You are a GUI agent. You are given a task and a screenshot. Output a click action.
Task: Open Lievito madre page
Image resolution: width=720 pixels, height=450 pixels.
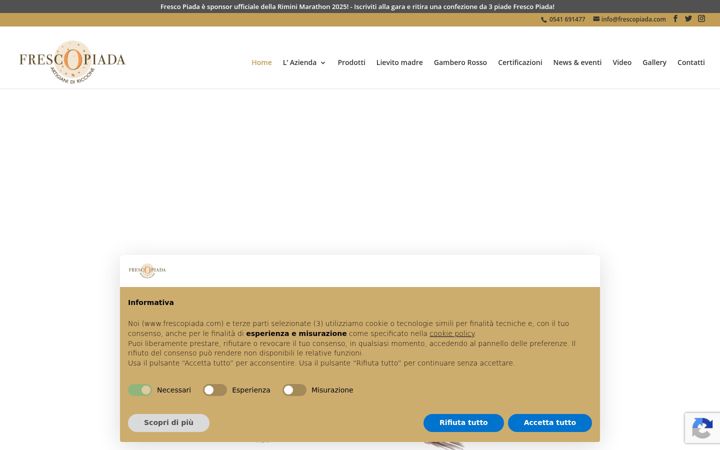(x=399, y=62)
